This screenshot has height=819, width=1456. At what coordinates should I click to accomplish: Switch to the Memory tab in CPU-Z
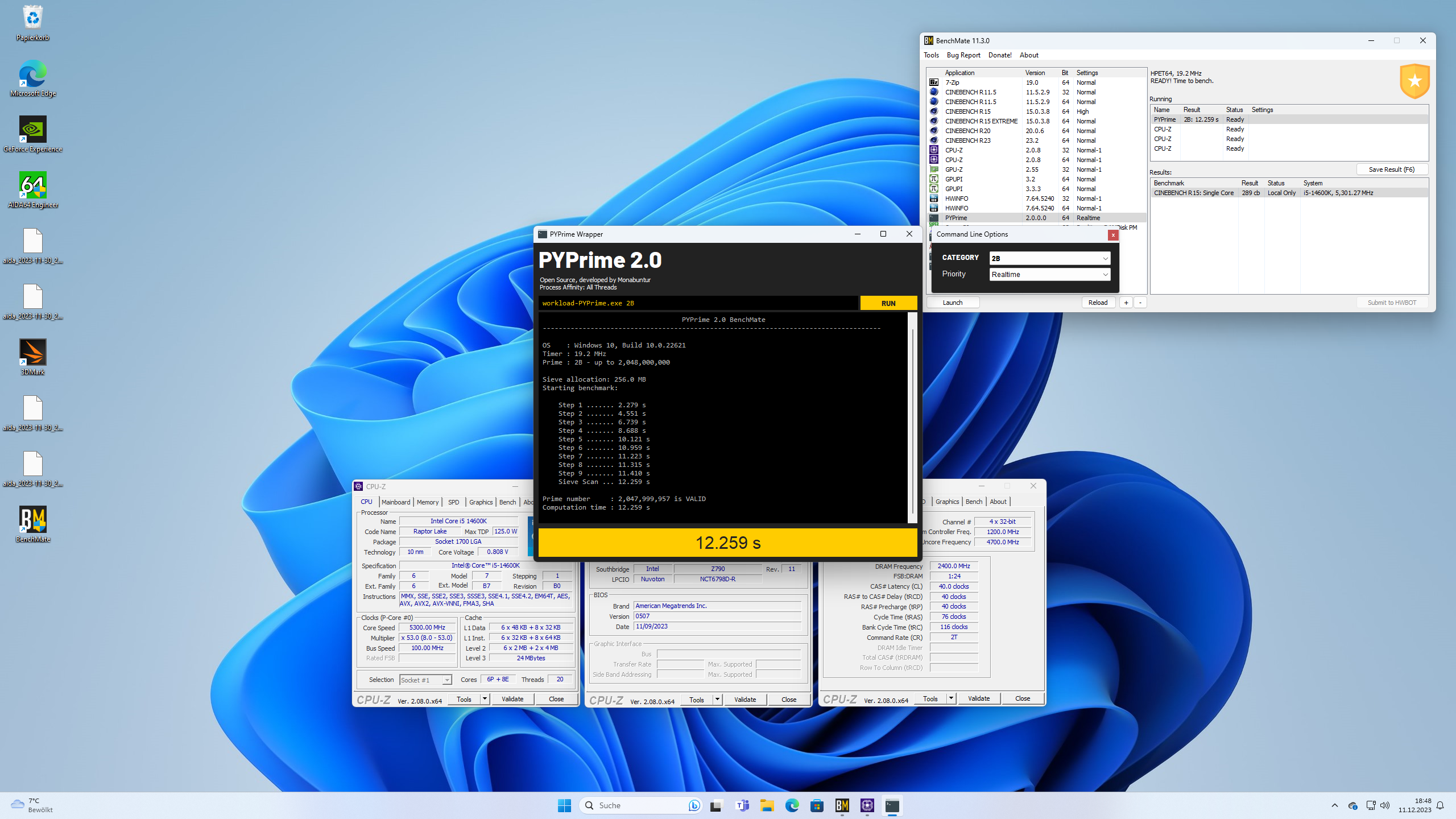[427, 502]
